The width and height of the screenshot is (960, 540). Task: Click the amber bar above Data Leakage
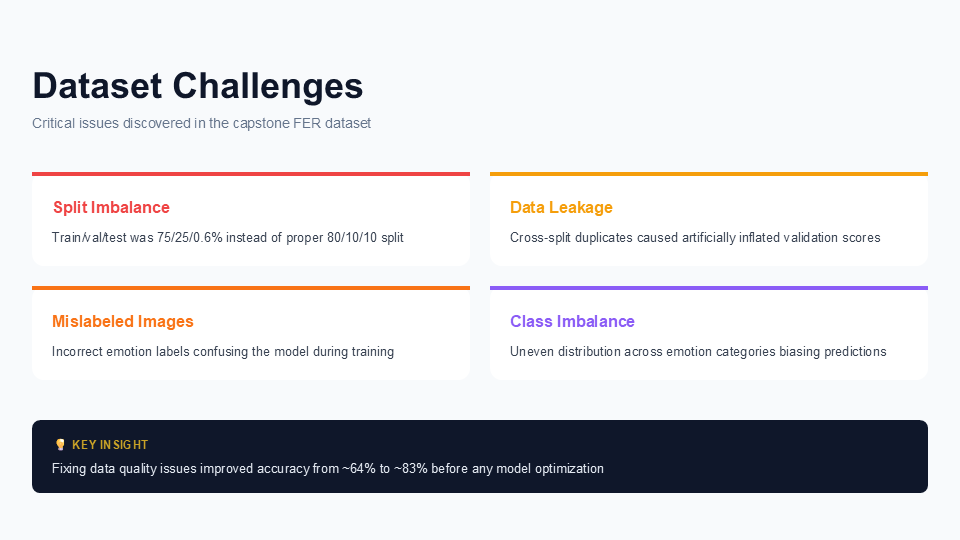tap(709, 174)
